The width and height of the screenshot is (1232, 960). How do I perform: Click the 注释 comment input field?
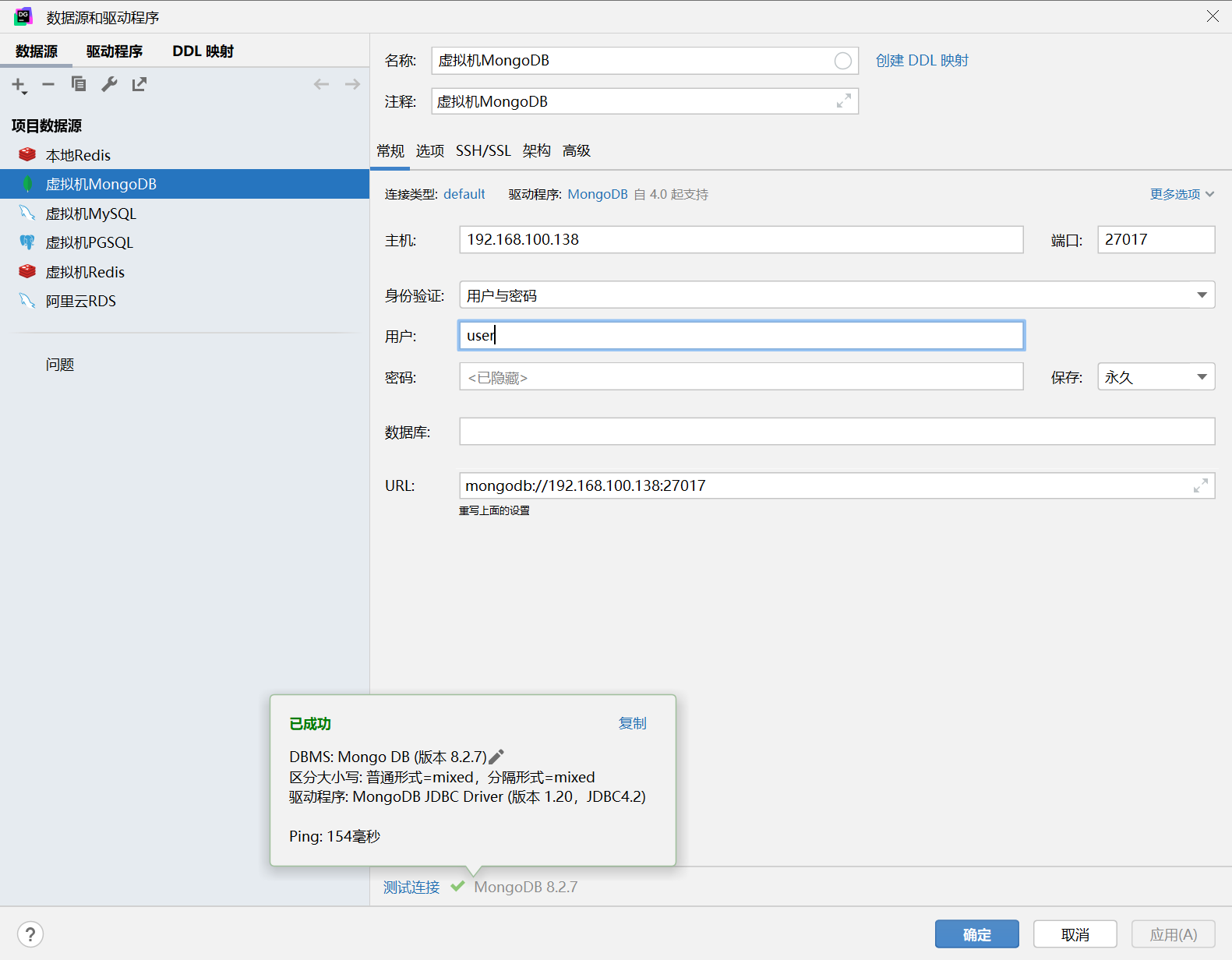(x=645, y=101)
